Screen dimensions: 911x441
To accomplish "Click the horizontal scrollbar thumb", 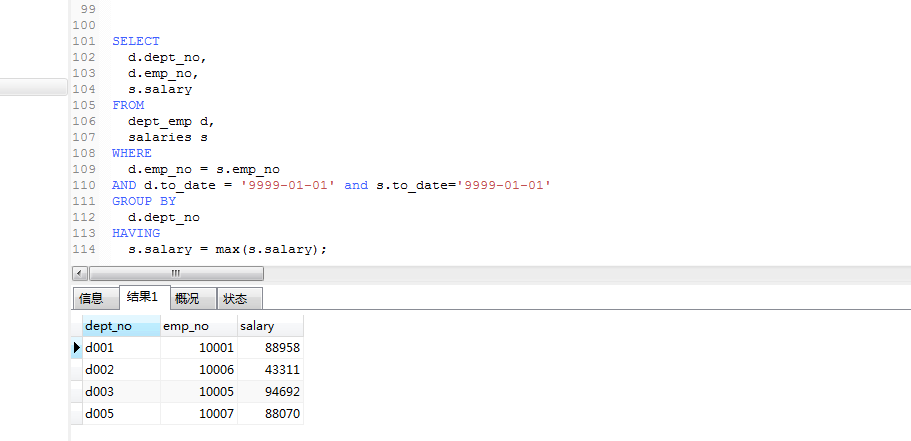I will click(176, 274).
